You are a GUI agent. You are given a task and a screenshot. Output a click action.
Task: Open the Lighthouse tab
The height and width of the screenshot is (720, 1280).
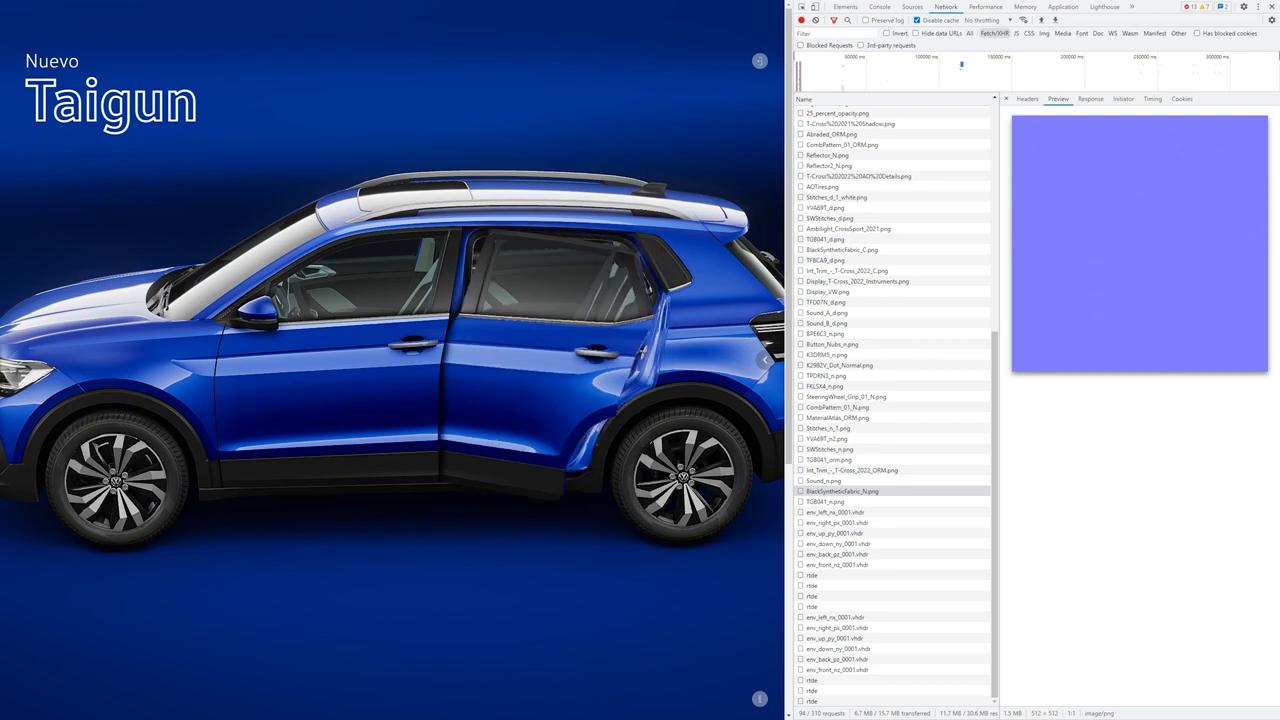(x=1105, y=7)
